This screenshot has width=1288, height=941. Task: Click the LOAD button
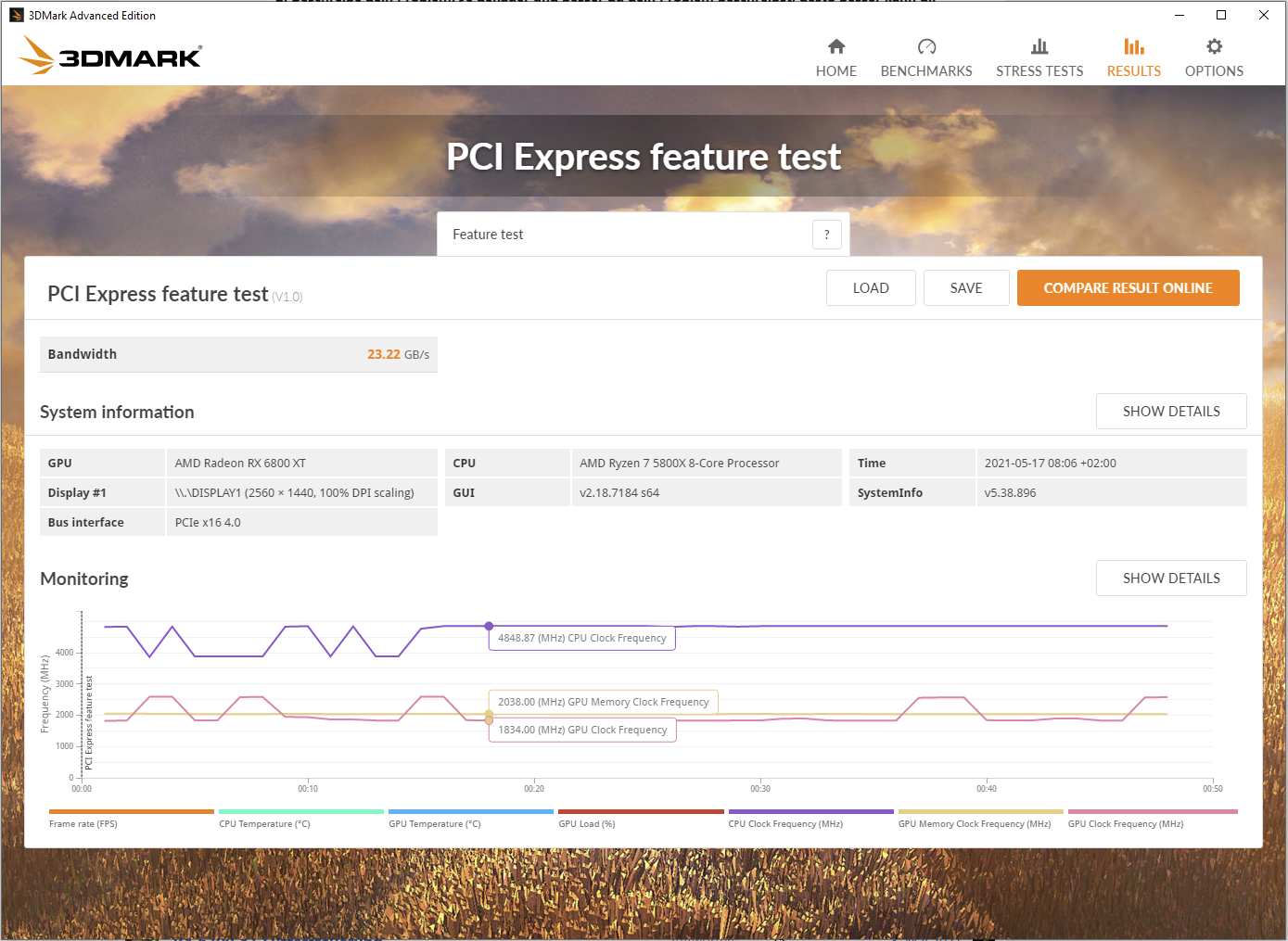tap(871, 288)
